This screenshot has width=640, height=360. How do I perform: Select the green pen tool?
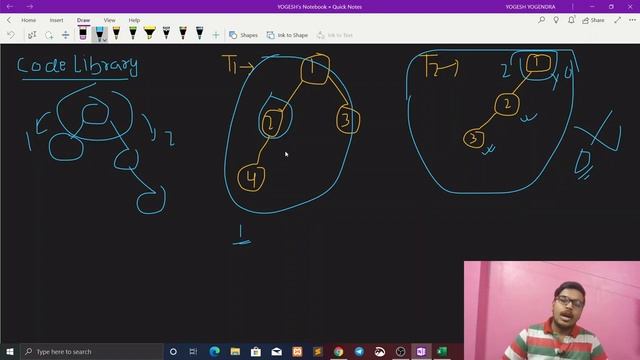133,33
